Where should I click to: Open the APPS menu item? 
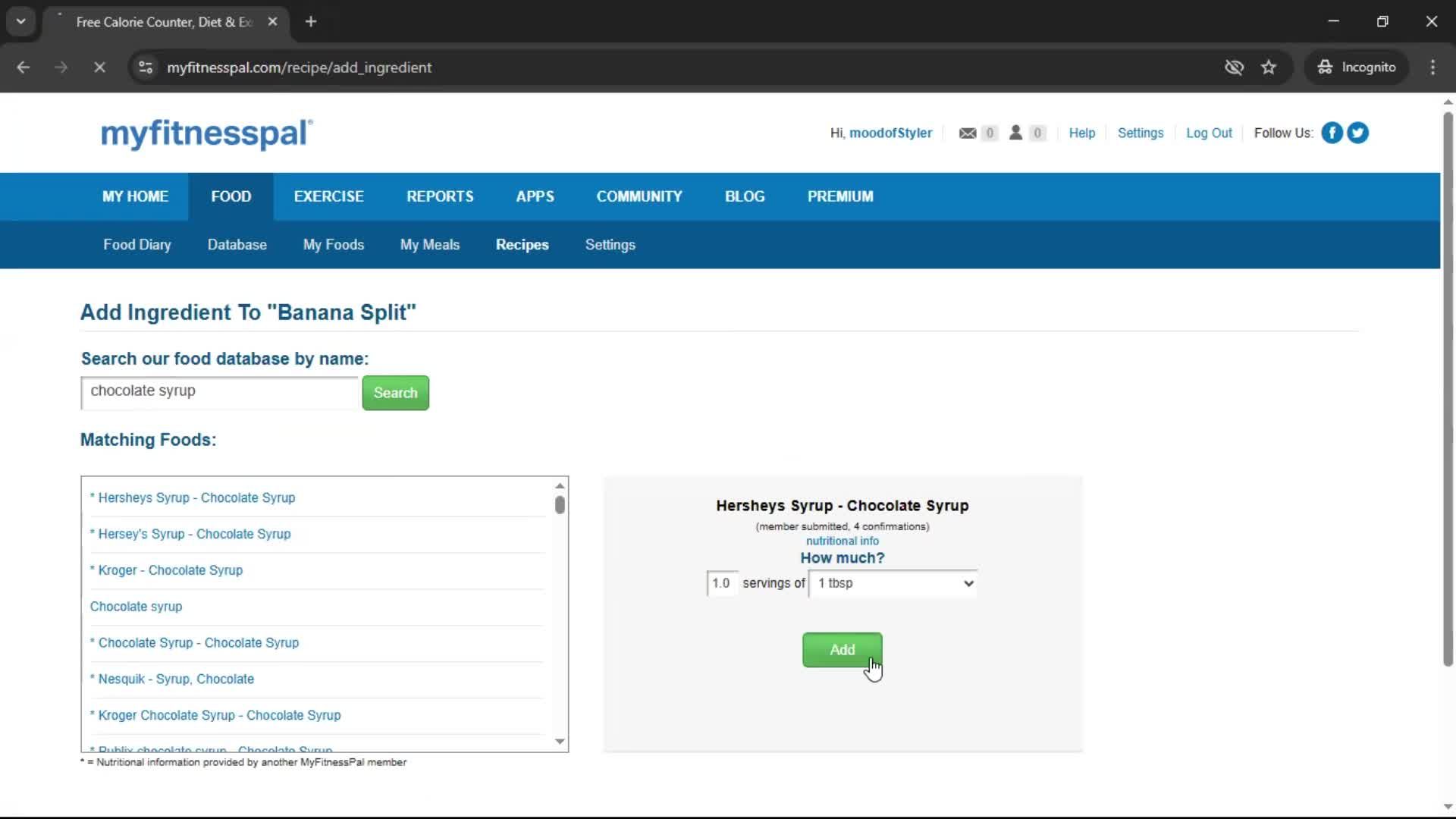pos(535,196)
